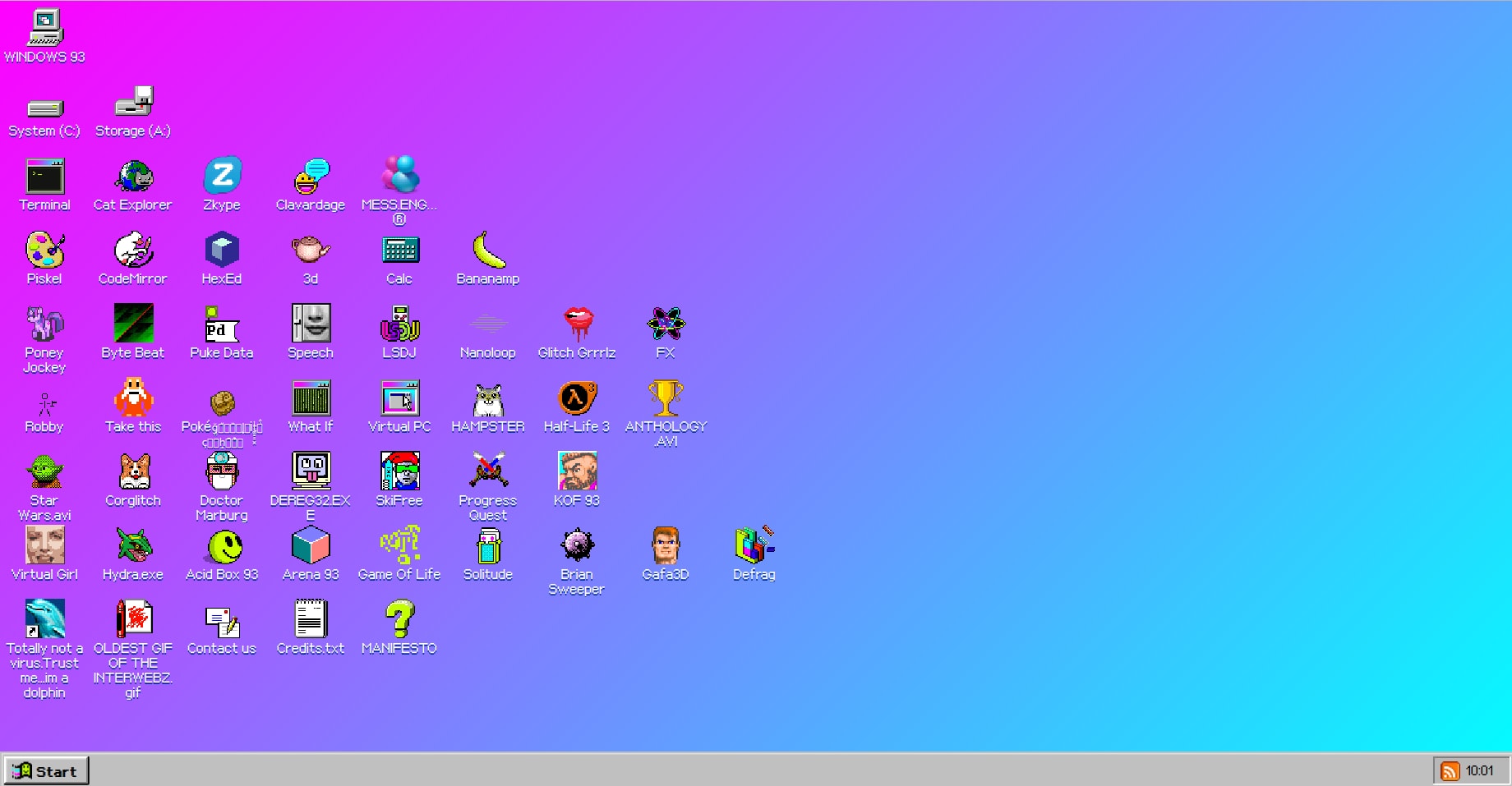Viewport: 1512px width, 786px height.
Task: Browse the System (C:) drive
Action: click(44, 105)
